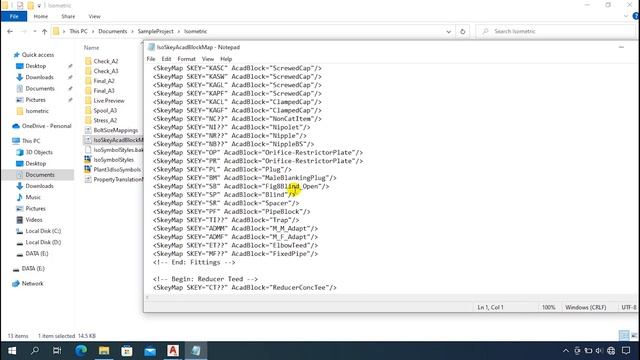640x360 pixels.
Task: Click the 100% zoom status entry
Action: point(548,307)
